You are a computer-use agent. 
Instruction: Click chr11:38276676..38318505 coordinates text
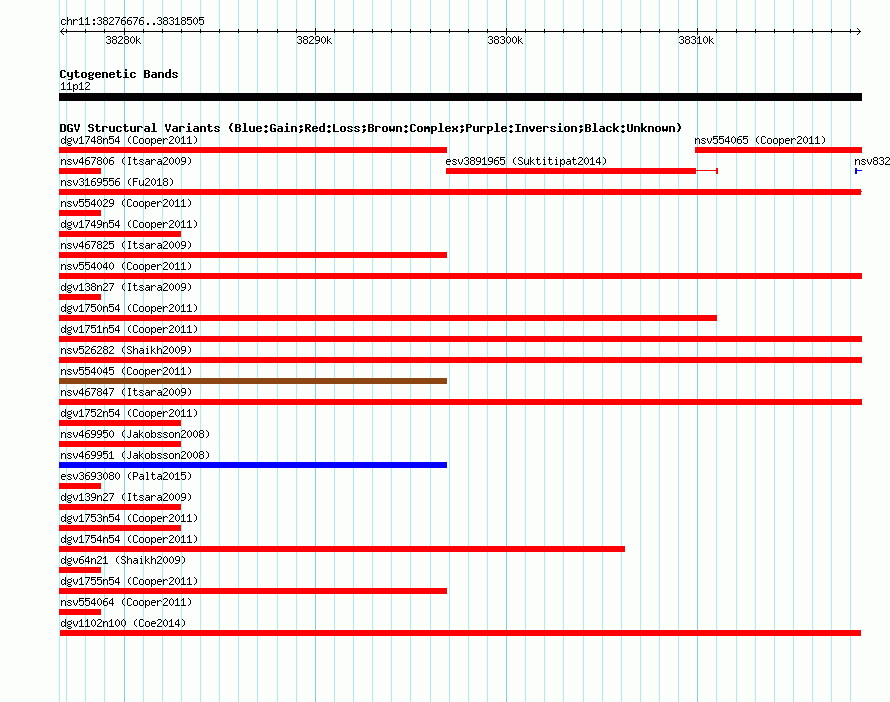(x=132, y=21)
